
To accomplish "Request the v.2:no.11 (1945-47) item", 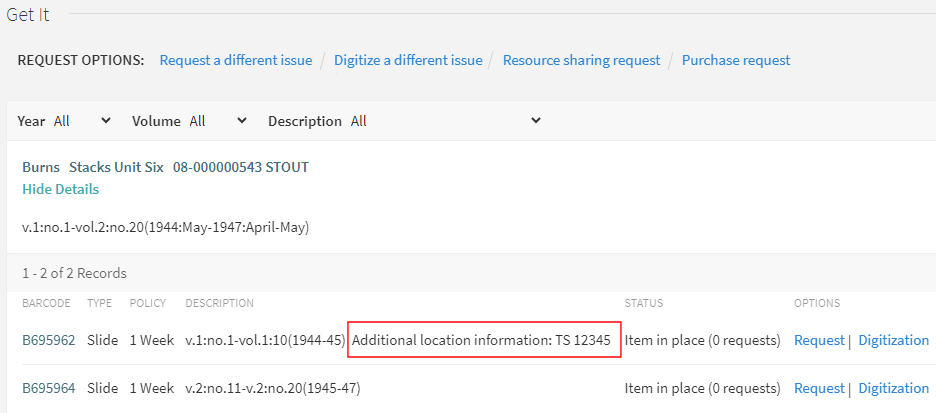I will coord(819,388).
